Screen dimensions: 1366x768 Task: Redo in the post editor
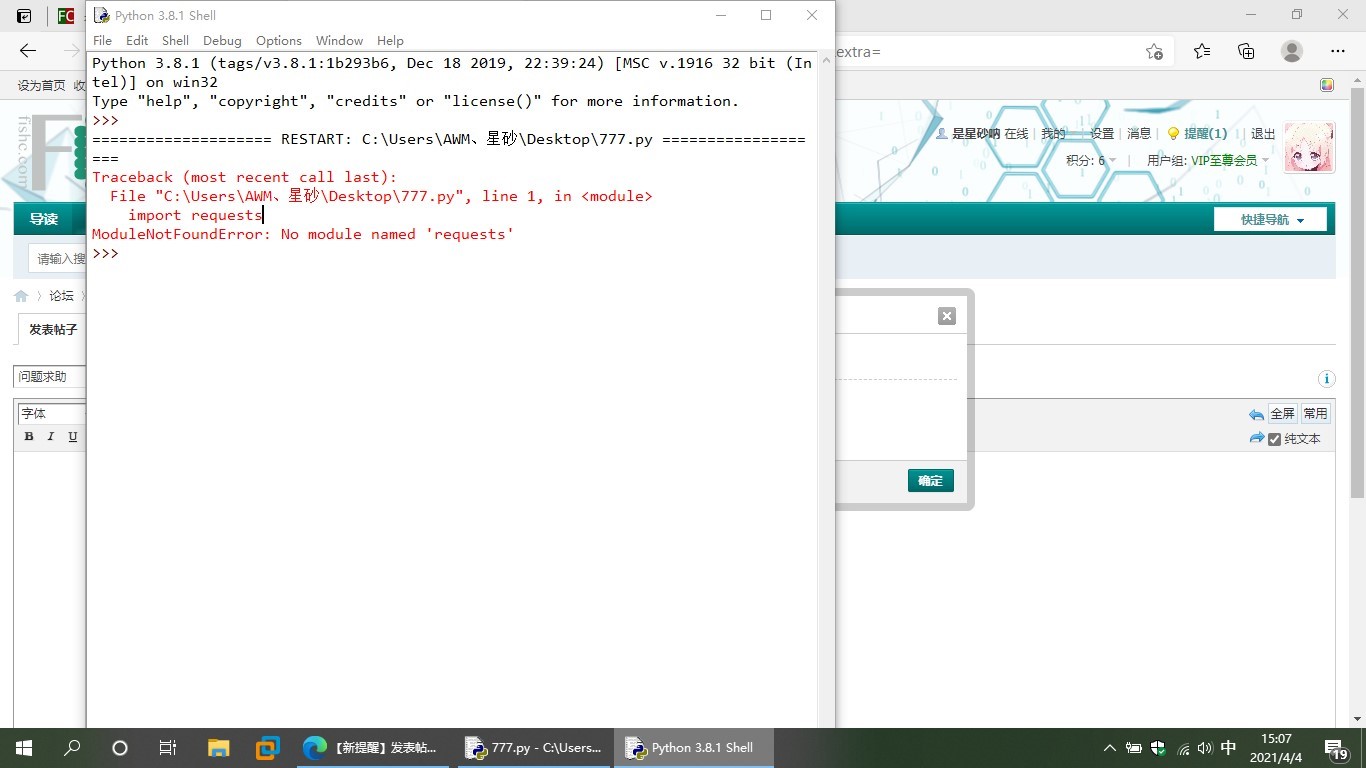(1256, 438)
